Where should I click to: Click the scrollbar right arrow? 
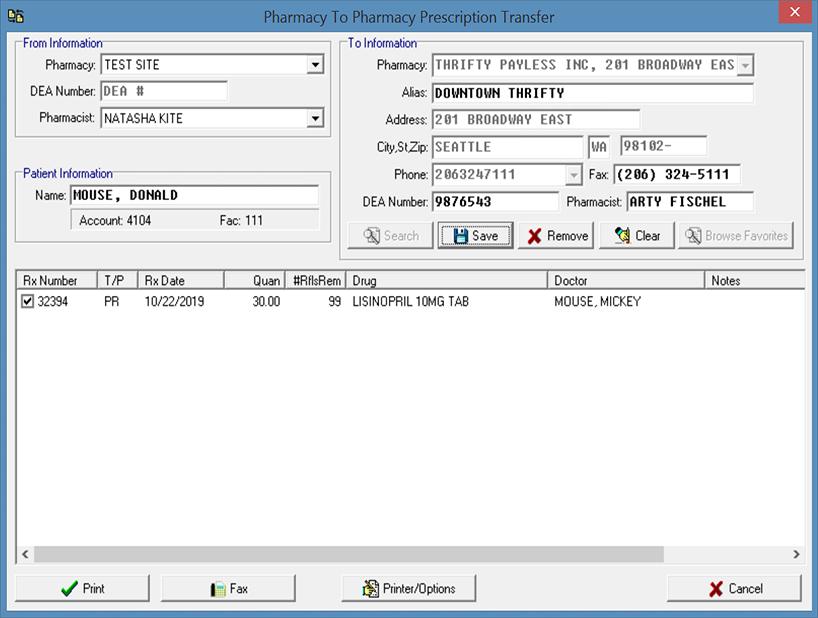pos(796,554)
